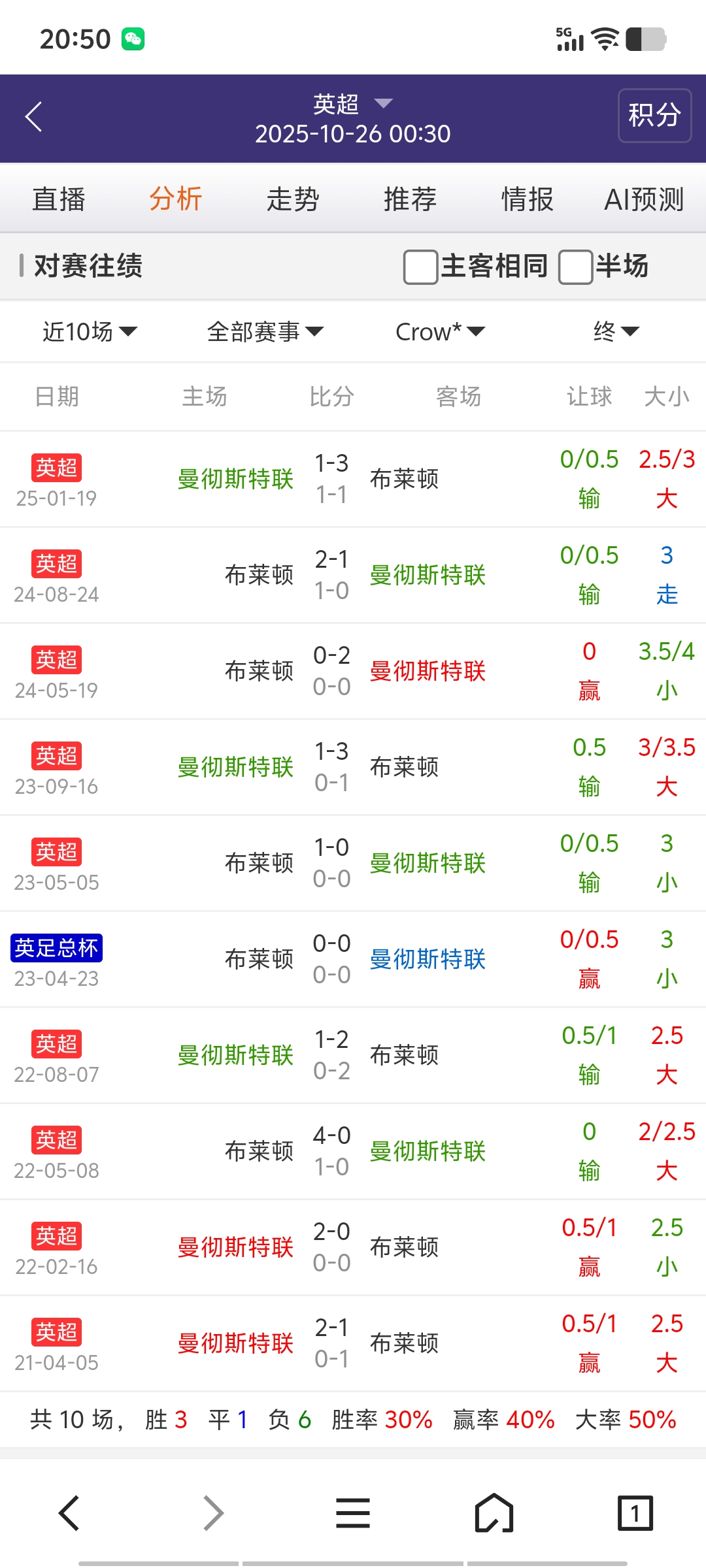
Task: Enable the 主客相同 checkbox
Action: point(421,267)
